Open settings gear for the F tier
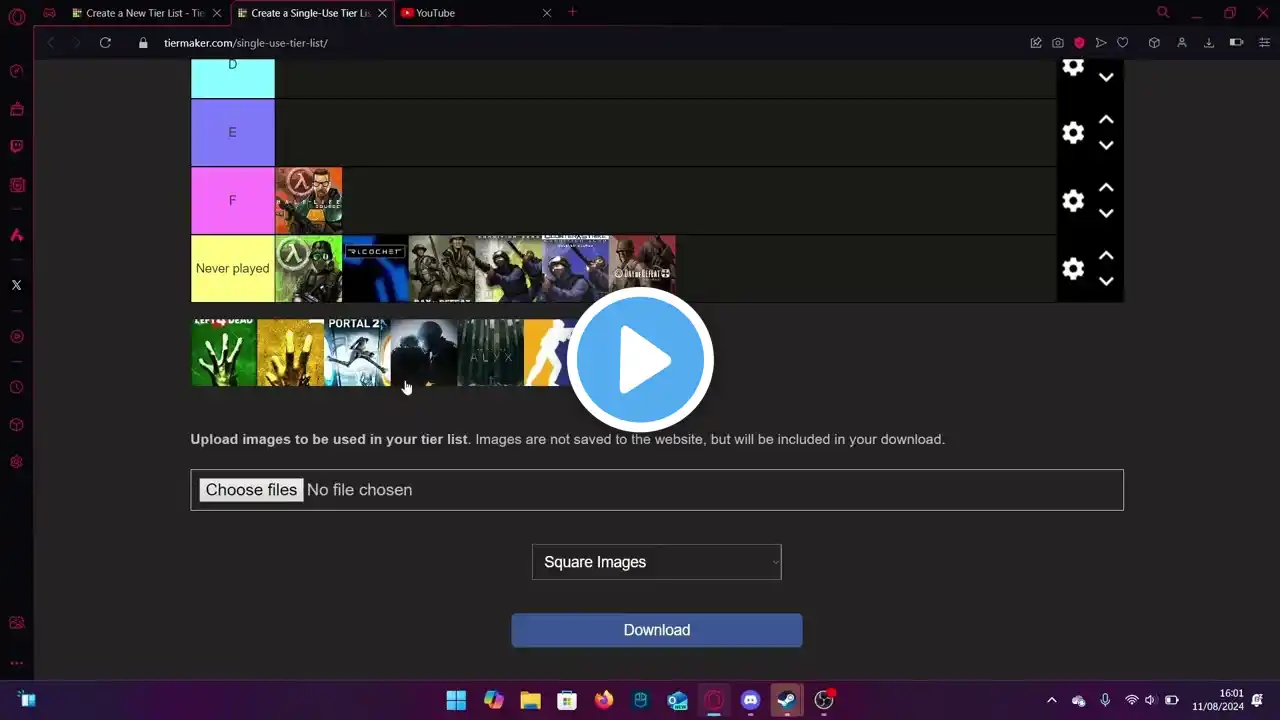1280x720 pixels. (1073, 201)
